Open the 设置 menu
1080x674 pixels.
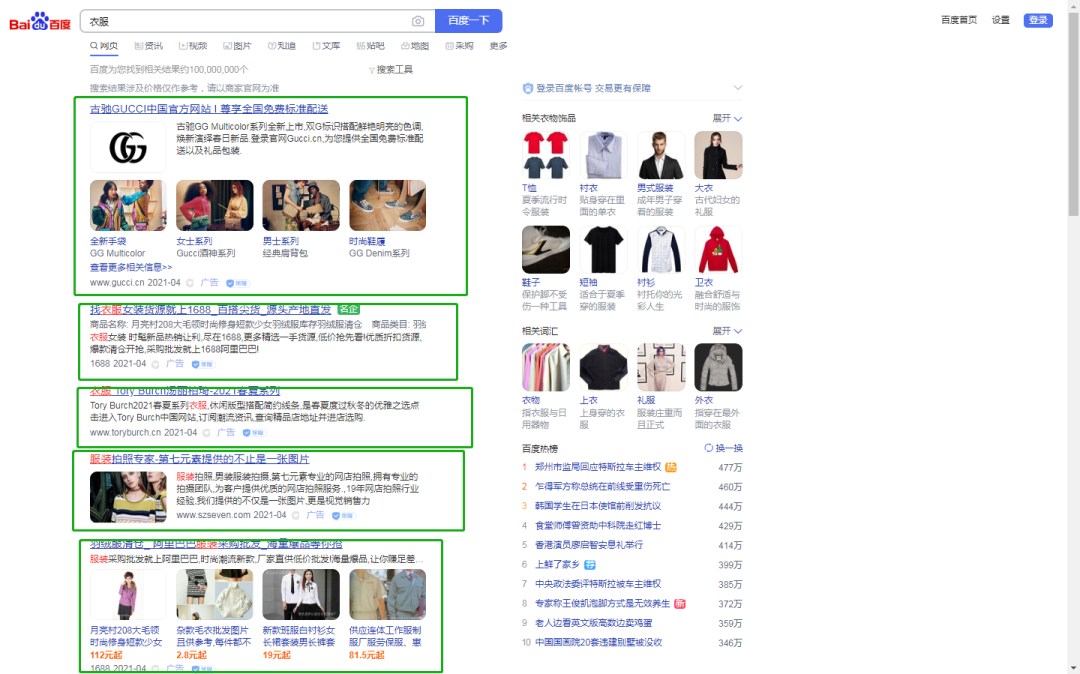click(1001, 20)
